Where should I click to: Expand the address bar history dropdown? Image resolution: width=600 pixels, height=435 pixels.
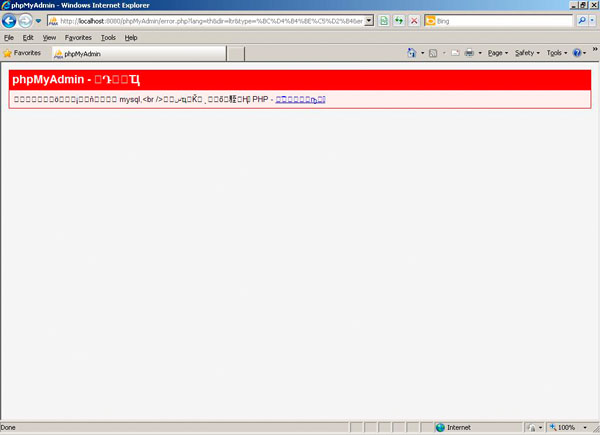[368, 21]
